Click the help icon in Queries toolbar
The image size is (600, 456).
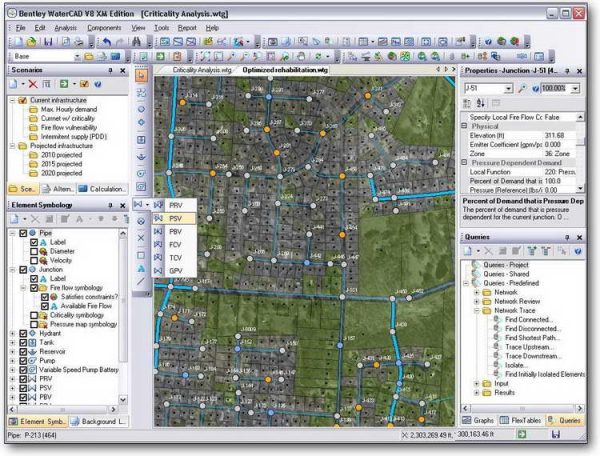coord(578,251)
